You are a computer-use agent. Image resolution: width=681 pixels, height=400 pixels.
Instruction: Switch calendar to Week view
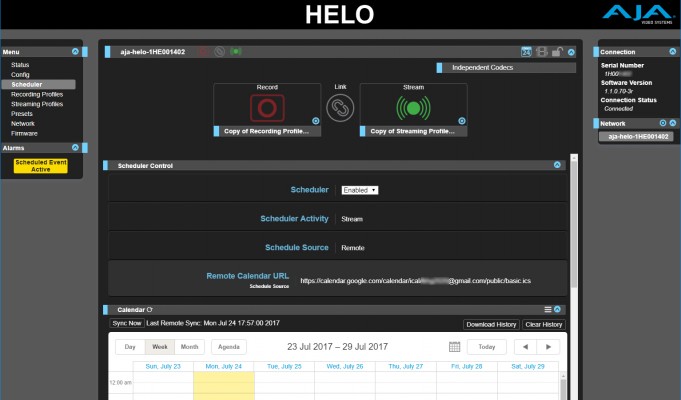(x=159, y=347)
